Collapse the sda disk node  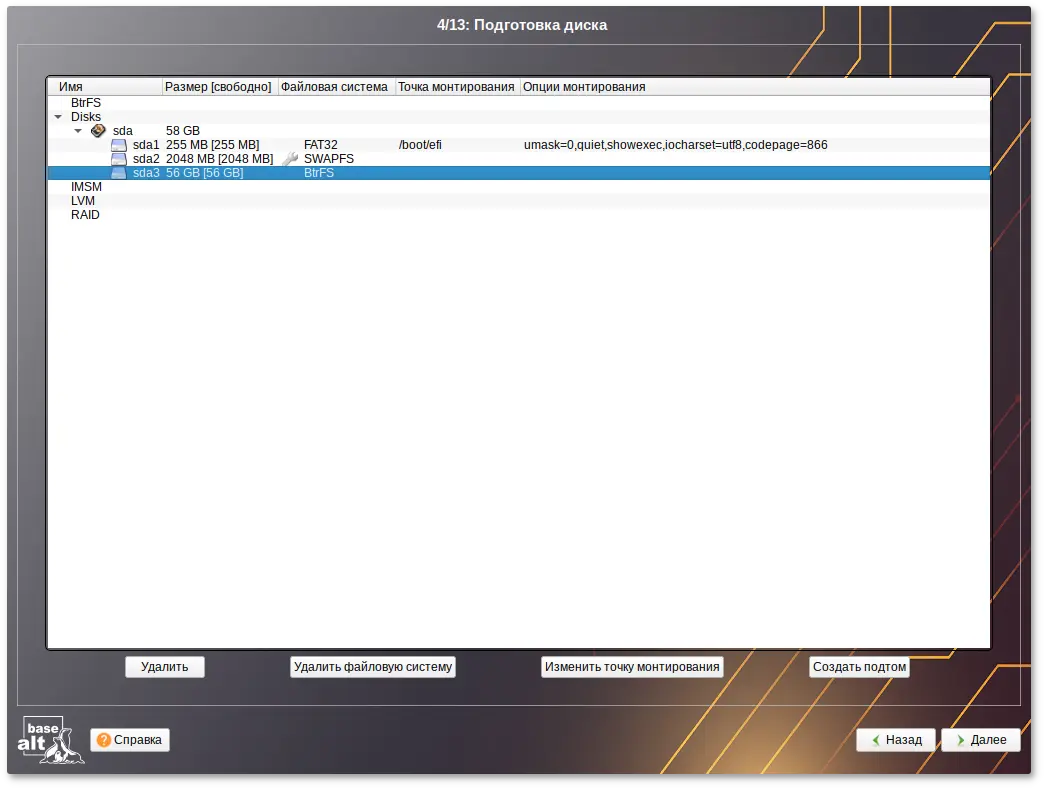tap(78, 131)
